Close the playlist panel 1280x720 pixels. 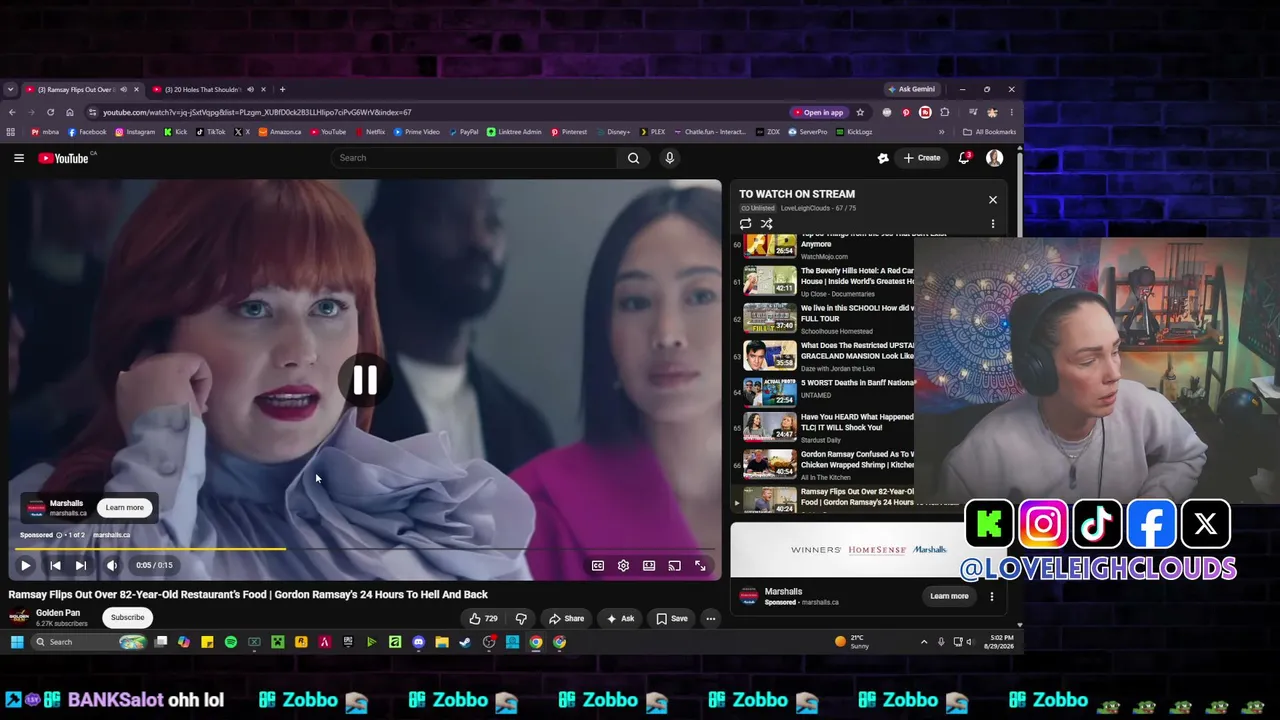pos(993,200)
